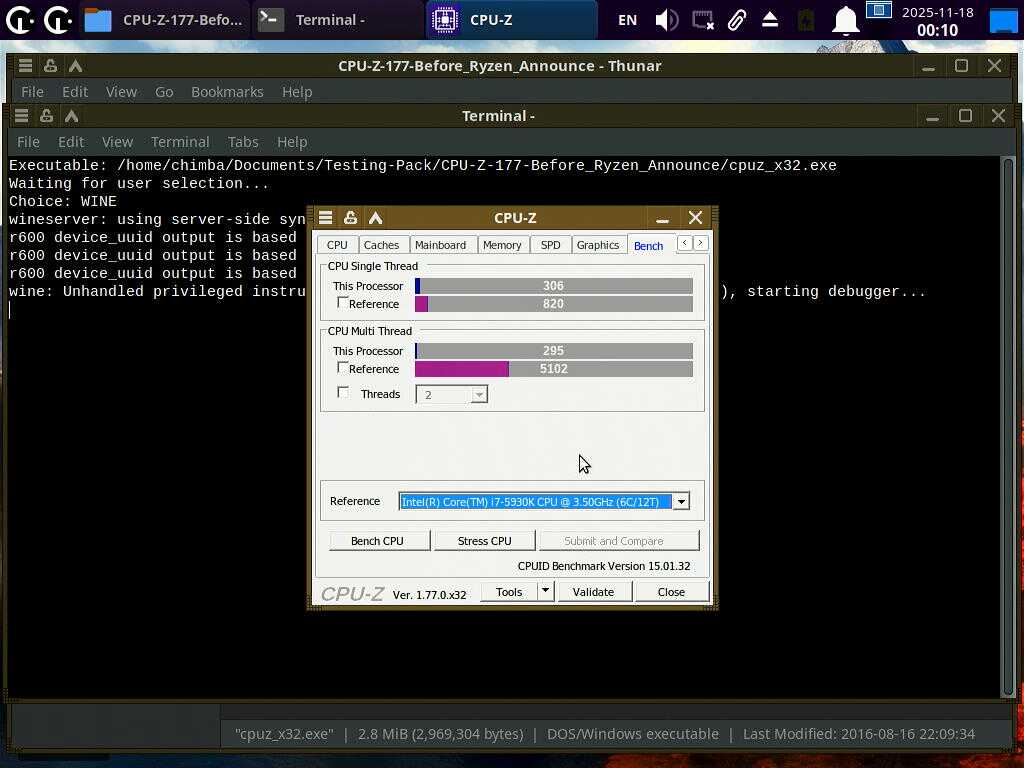The height and width of the screenshot is (768, 1024).
Task: Open Terminal File menu
Action: 28,142
